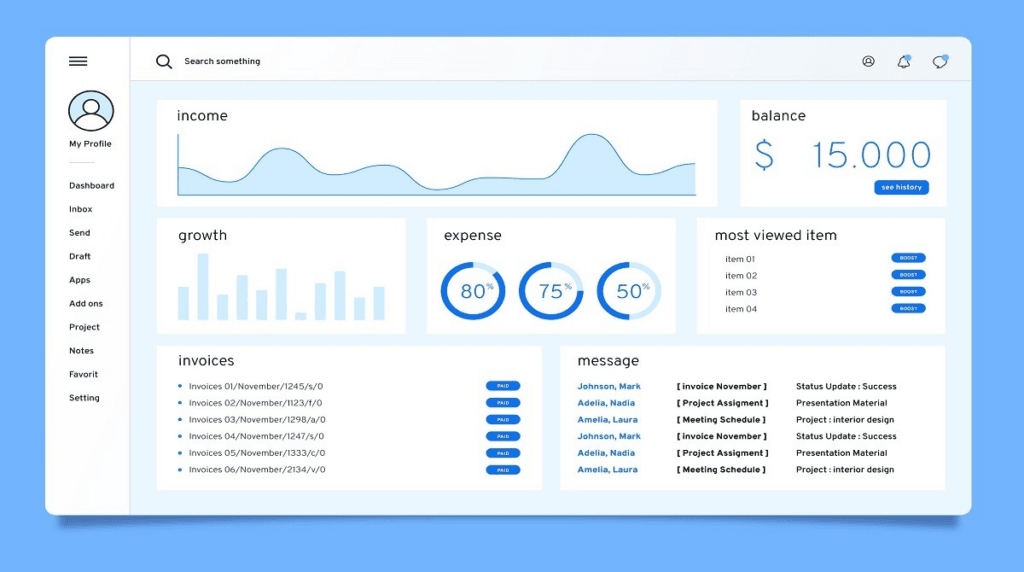Boost item 01 in most viewed
The width and height of the screenshot is (1024, 572).
(x=908, y=258)
